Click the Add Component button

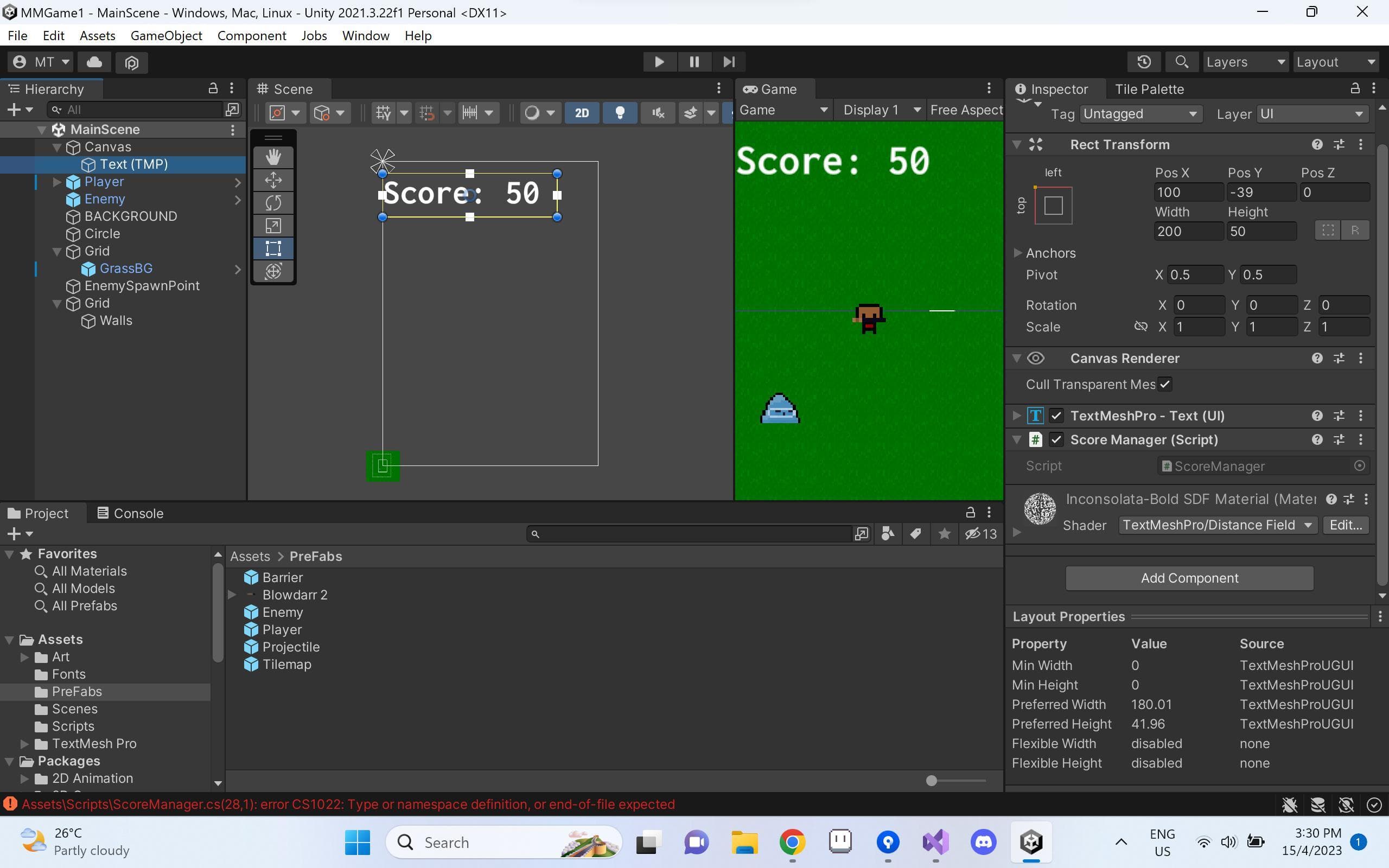1189,578
